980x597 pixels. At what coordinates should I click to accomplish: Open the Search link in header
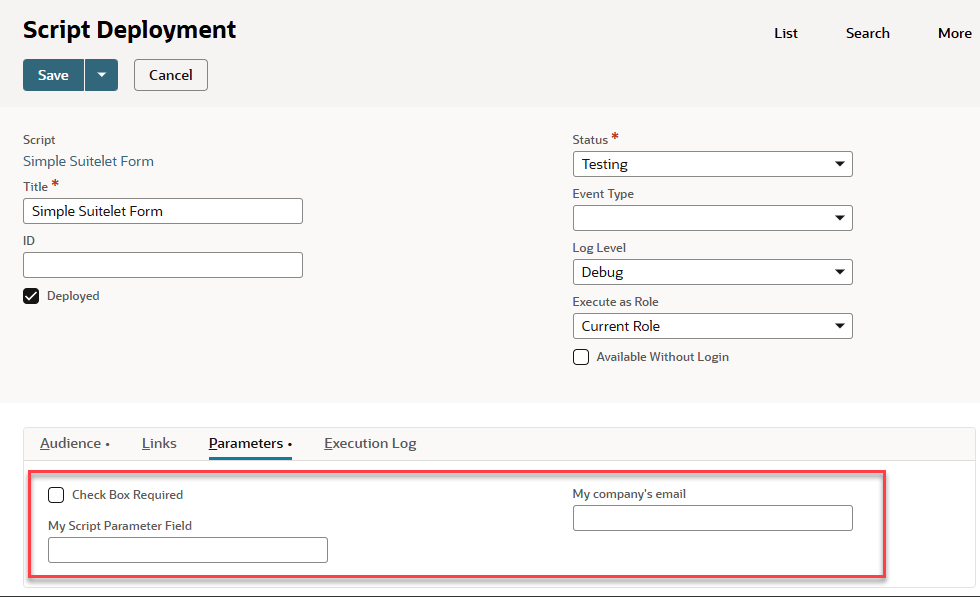[867, 33]
